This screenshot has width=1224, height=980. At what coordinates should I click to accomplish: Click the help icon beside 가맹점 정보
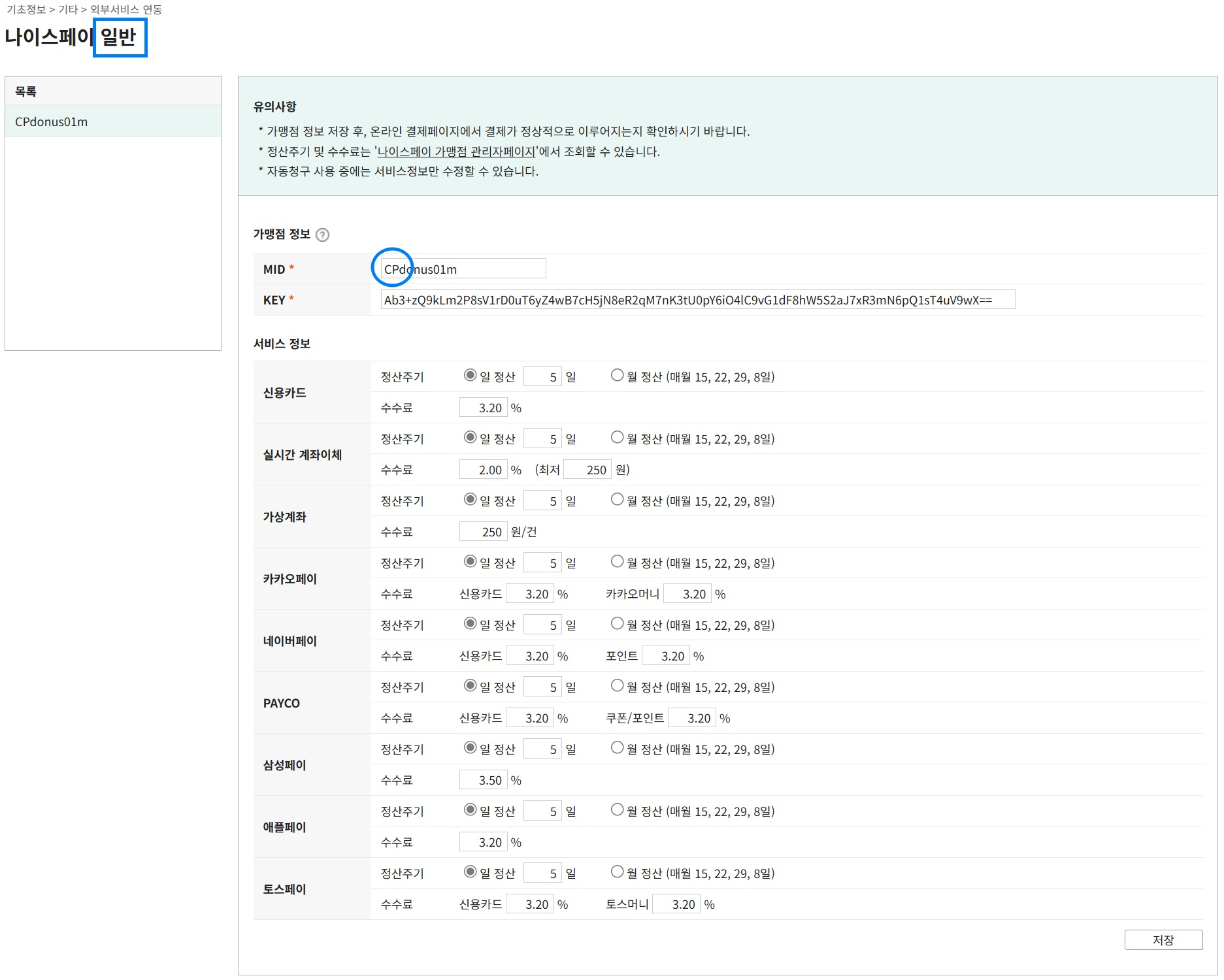(322, 235)
